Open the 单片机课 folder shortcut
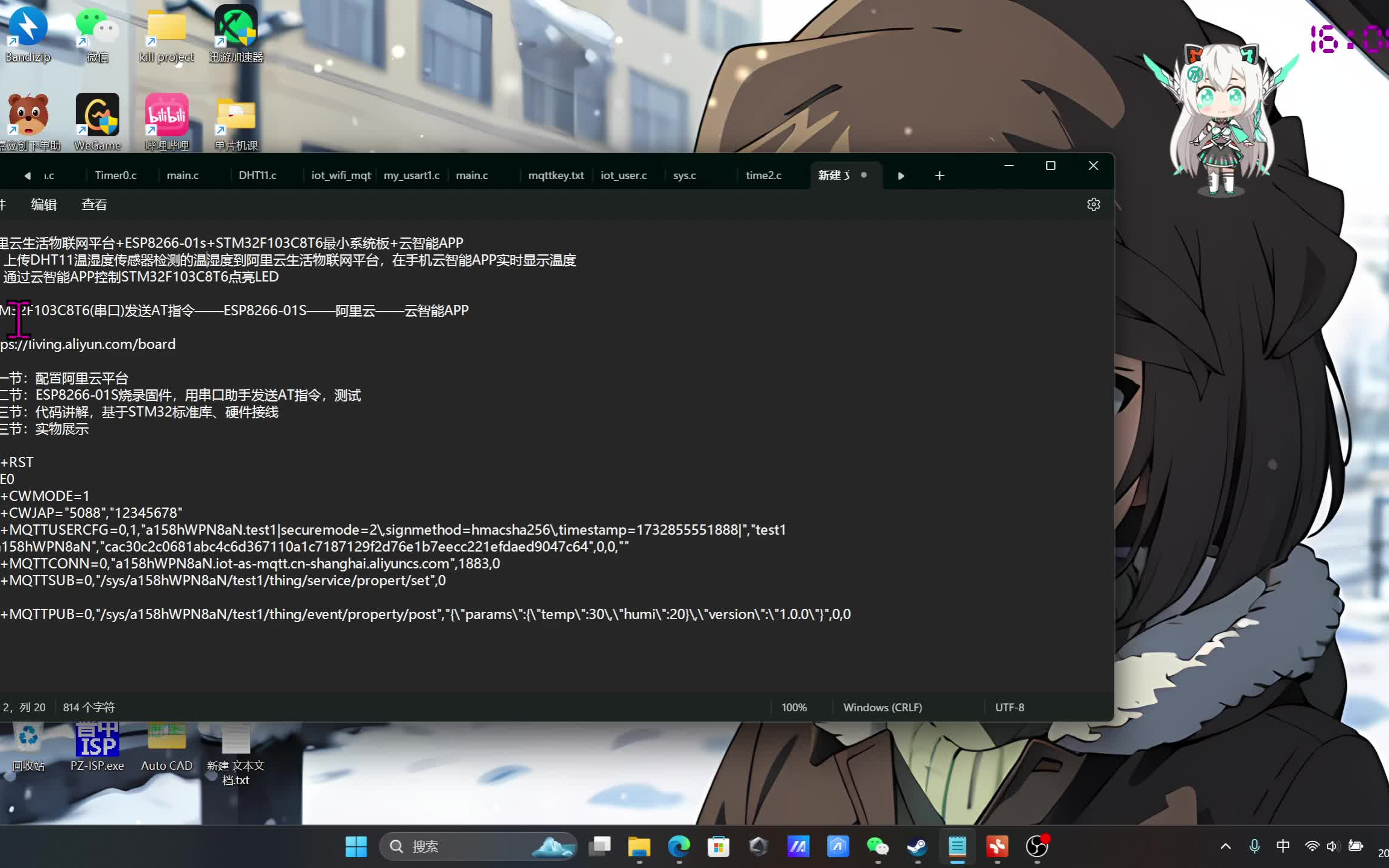 [x=236, y=122]
